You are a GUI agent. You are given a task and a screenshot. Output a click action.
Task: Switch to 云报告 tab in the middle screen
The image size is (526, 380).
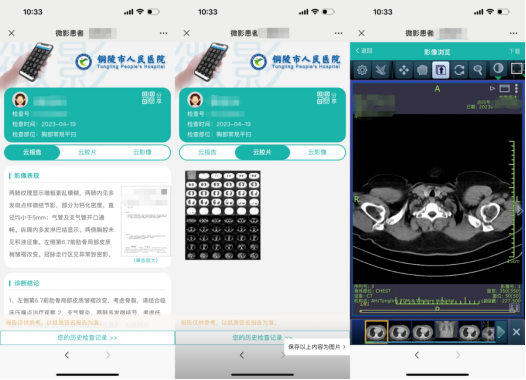[x=207, y=152]
